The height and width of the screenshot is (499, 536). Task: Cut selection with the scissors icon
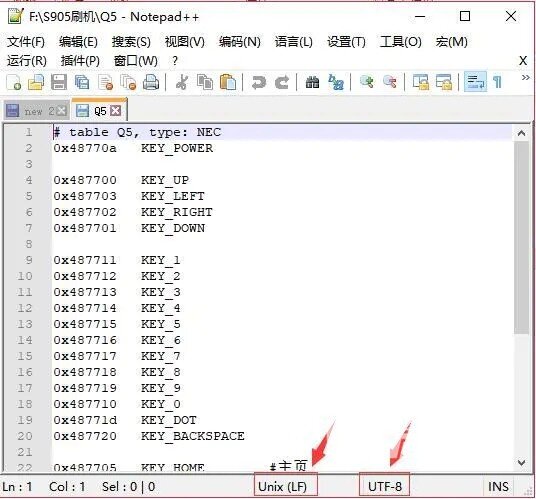182,82
